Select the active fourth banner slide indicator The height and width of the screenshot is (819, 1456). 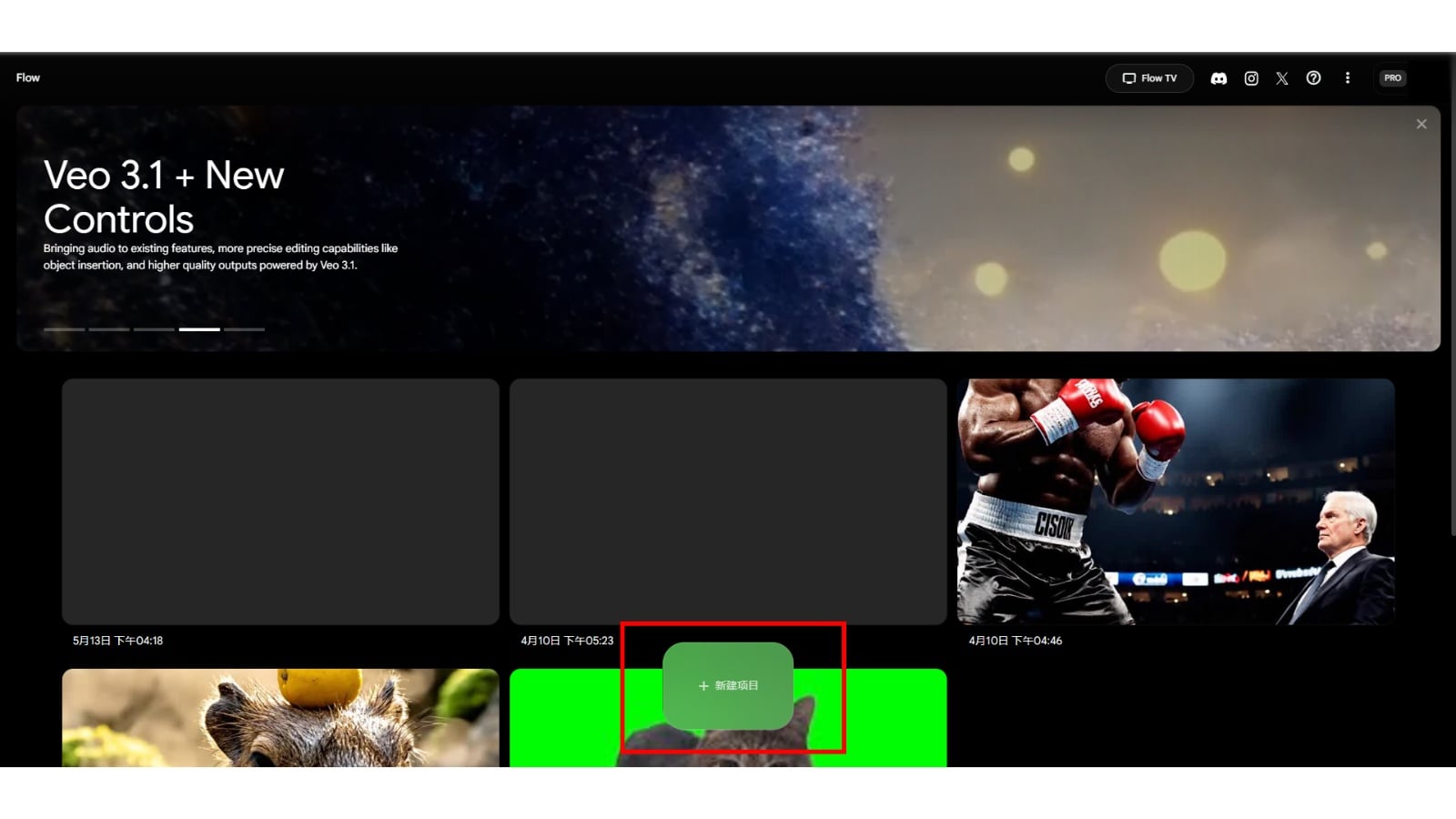coord(199,329)
